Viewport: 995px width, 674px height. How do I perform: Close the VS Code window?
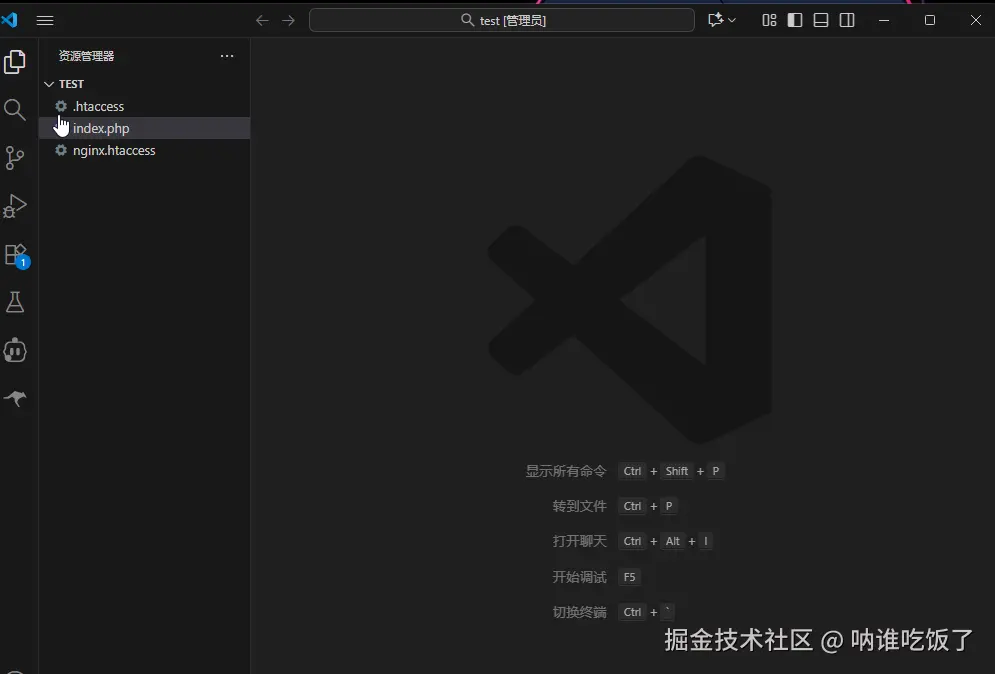pos(976,20)
